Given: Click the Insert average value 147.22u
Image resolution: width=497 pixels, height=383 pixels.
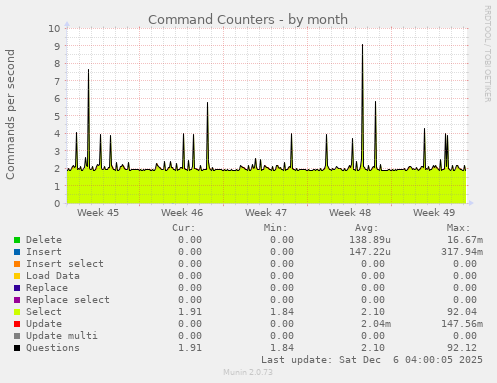Looking at the screenshot, I should [x=370, y=252].
